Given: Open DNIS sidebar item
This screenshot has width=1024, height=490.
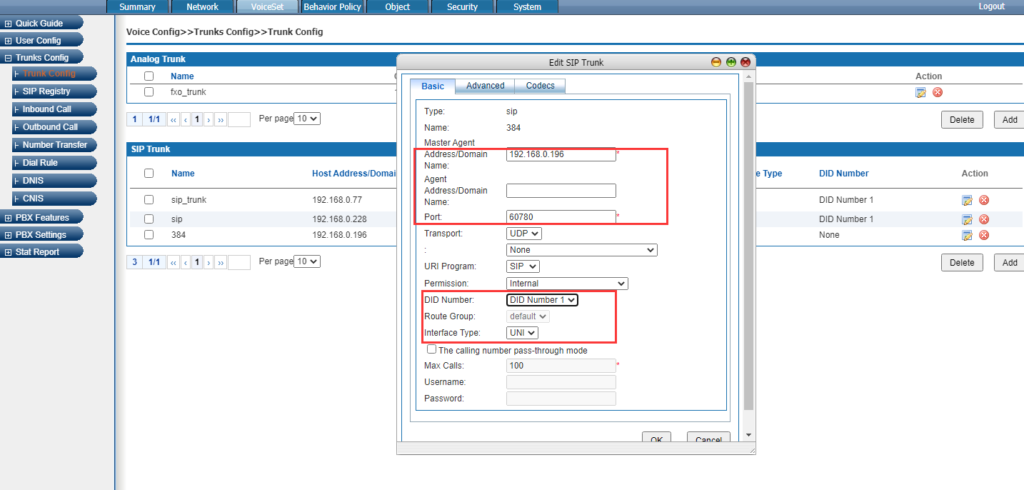Looking at the screenshot, I should tap(54, 180).
